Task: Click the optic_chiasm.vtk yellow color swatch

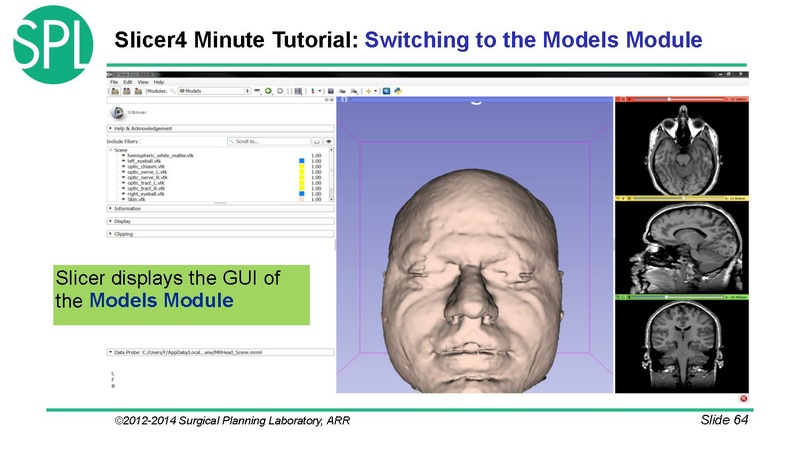Action: [302, 167]
